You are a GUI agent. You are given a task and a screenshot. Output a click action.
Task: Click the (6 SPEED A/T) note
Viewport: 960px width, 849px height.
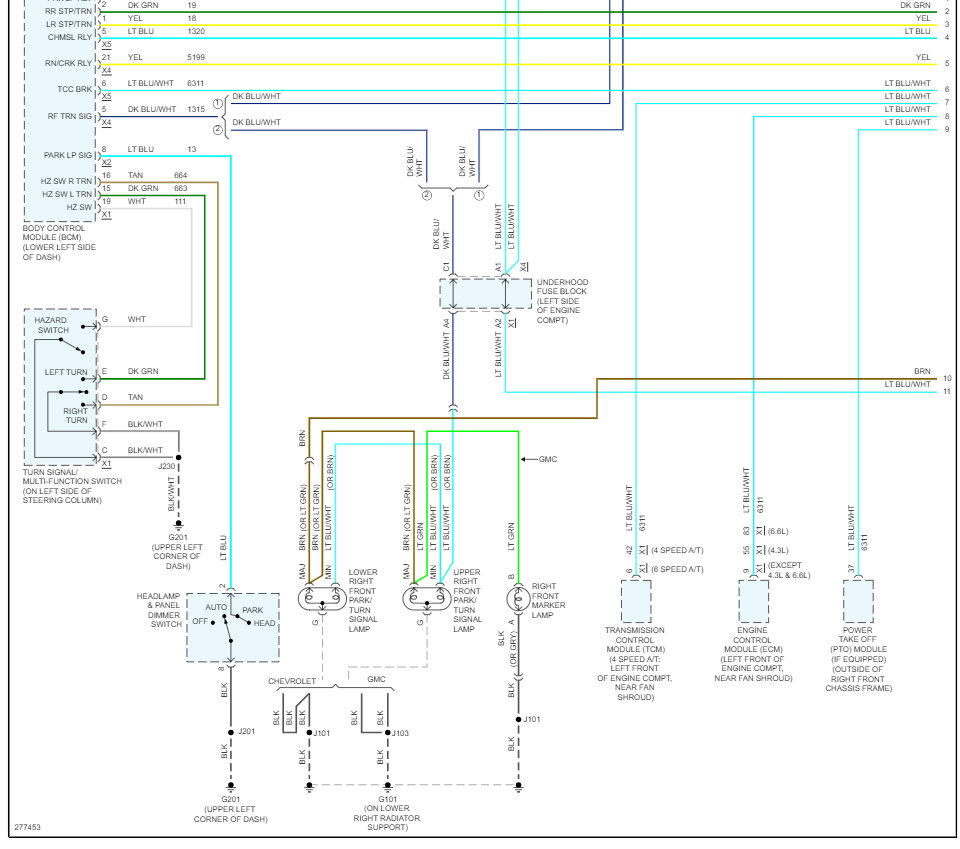click(677, 569)
